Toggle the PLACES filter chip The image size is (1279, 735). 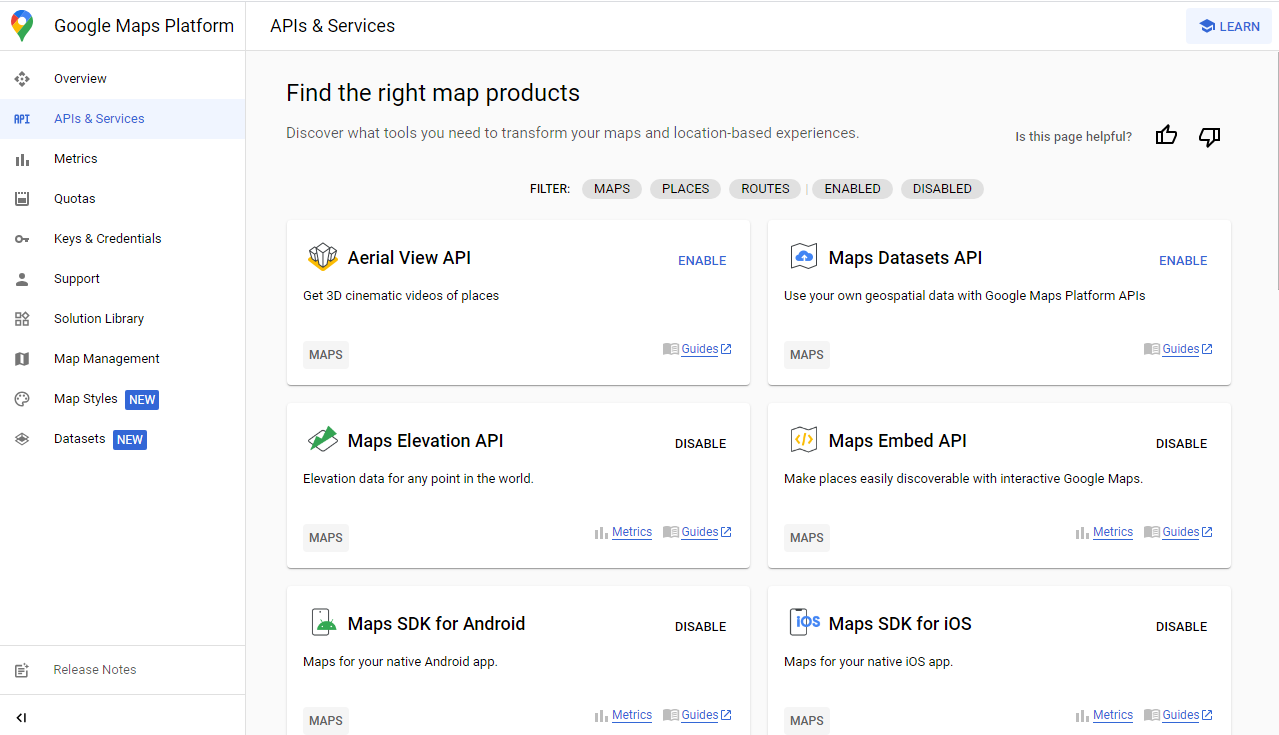[685, 189]
